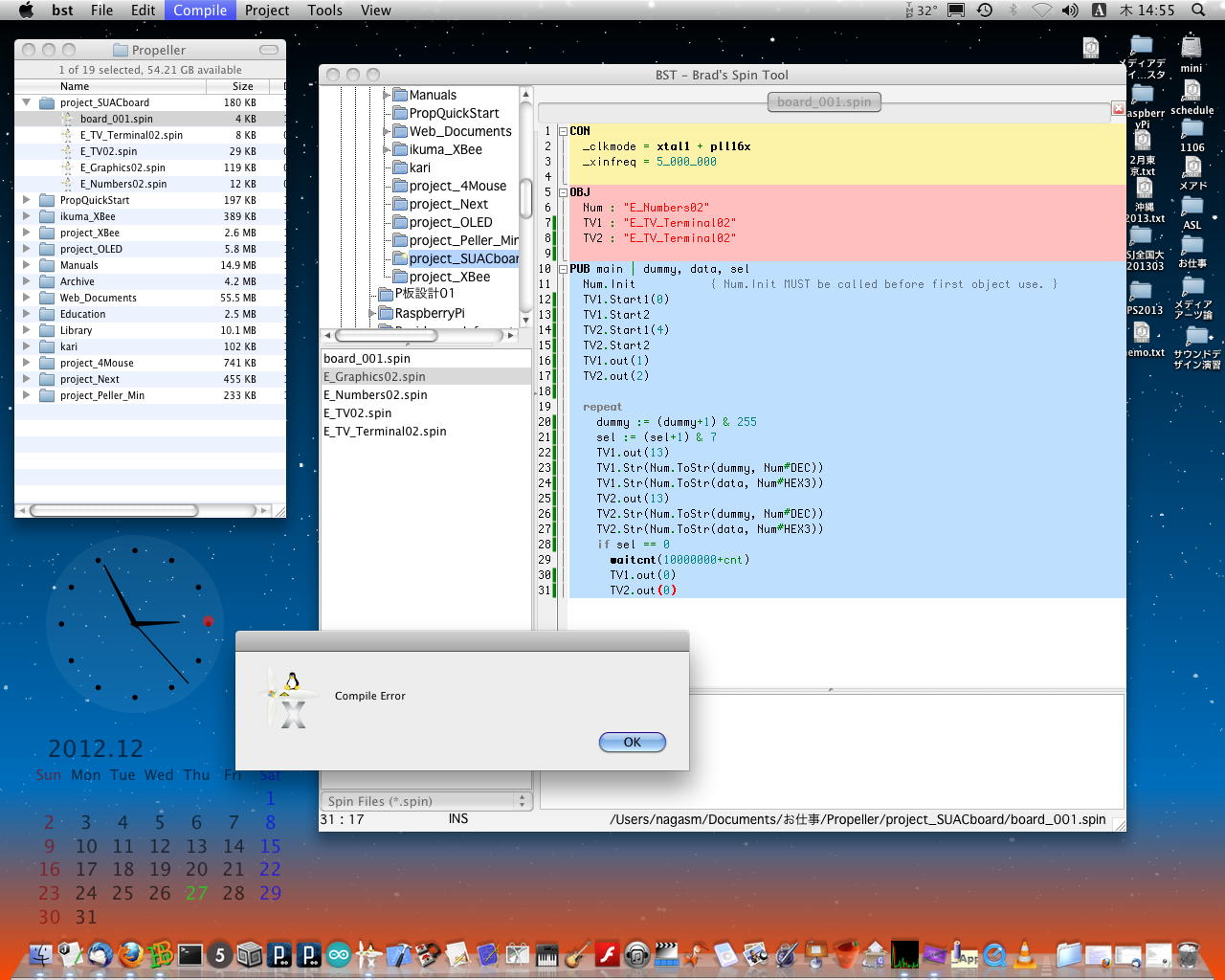The image size is (1225, 980).
Task: Collapse the project_SUACboard folder in Finder
Action: click(x=26, y=102)
